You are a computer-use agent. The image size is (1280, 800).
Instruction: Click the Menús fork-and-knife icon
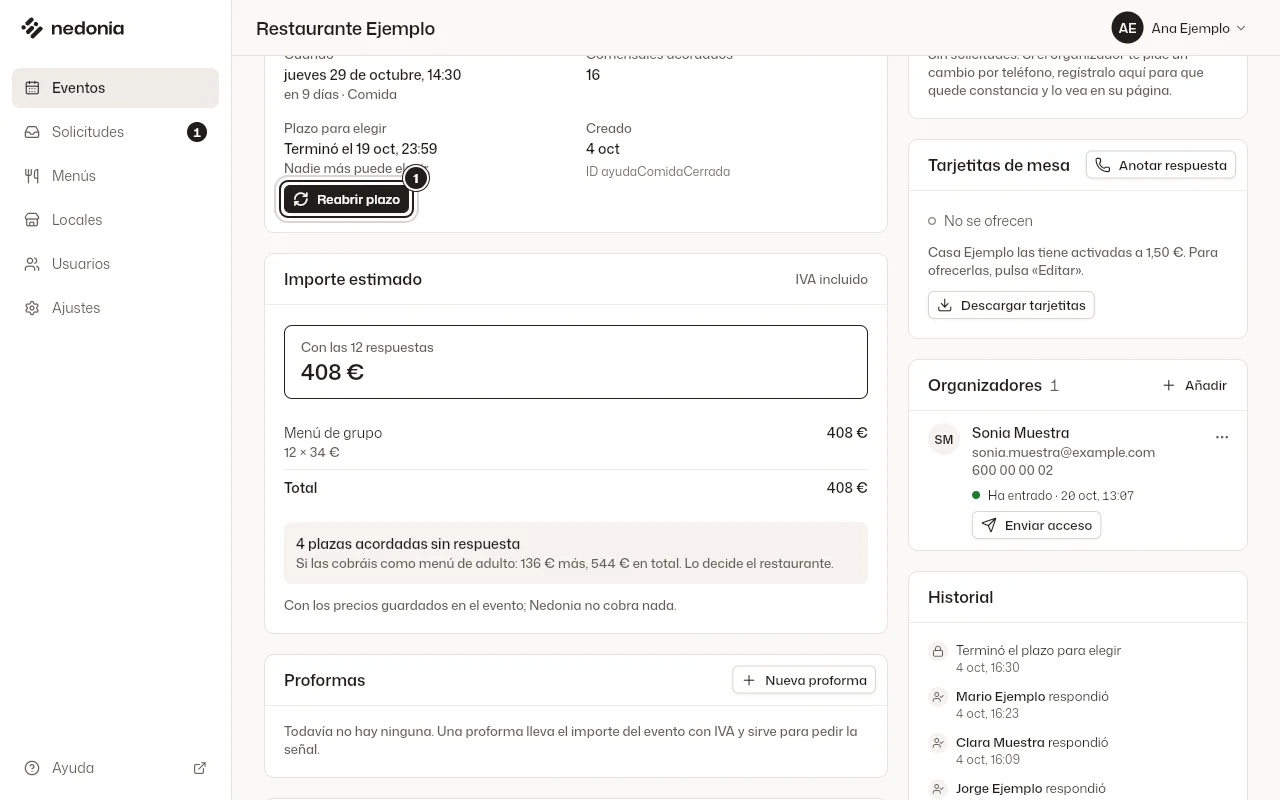(32, 176)
